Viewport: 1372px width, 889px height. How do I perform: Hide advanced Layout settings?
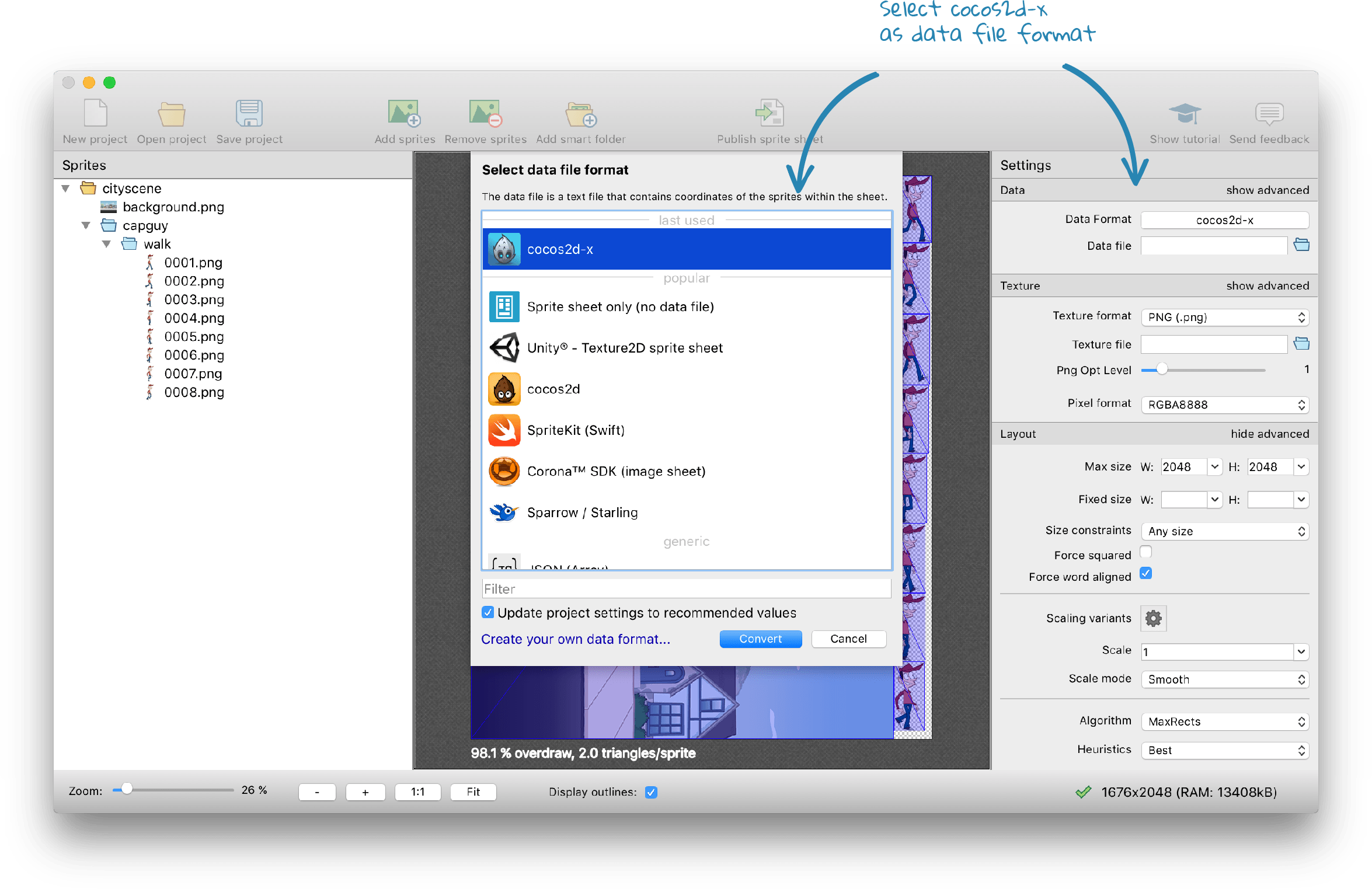pyautogui.click(x=1270, y=434)
